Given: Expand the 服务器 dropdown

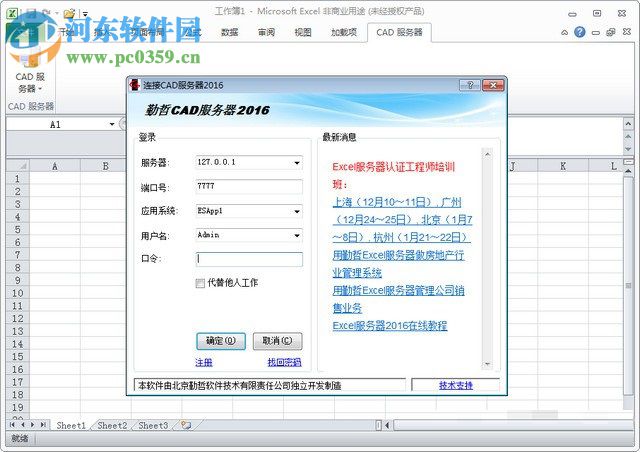Looking at the screenshot, I should pos(297,163).
